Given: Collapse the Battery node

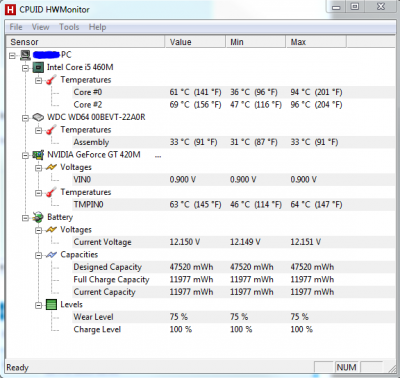Looking at the screenshot, I should 25,218.
